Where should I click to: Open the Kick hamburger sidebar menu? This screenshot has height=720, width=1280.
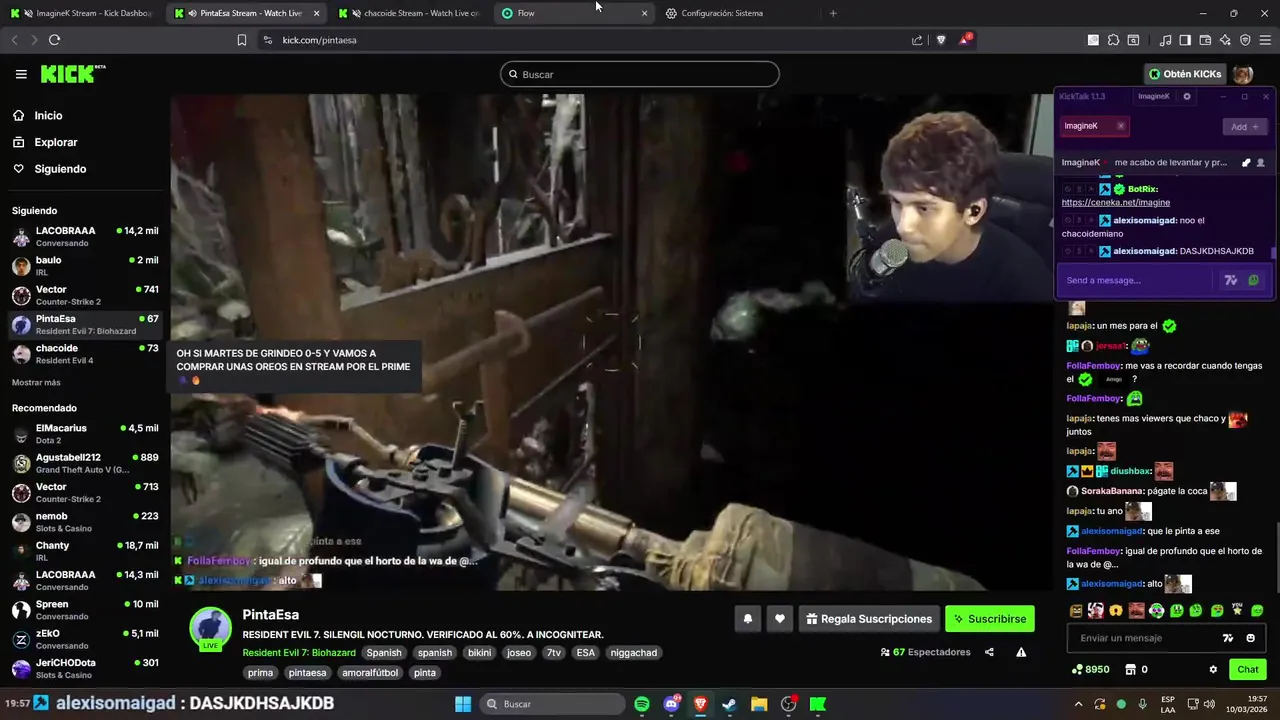click(x=21, y=74)
